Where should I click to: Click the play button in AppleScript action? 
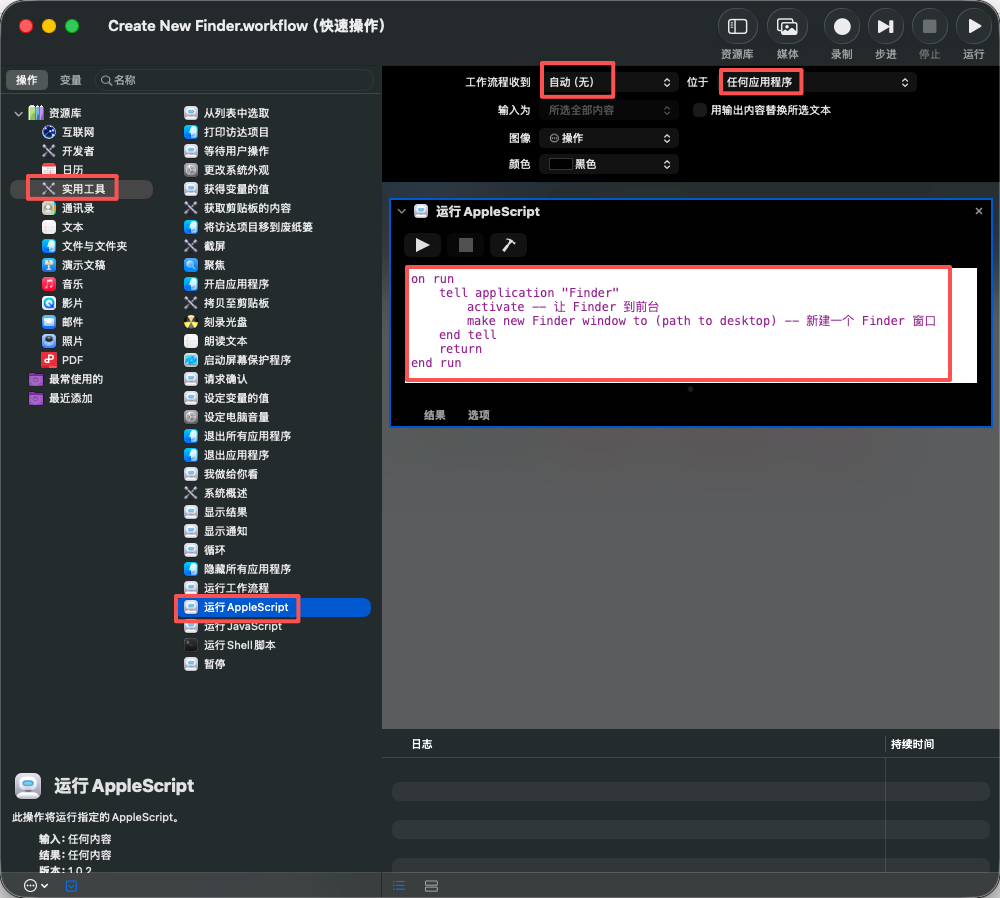coord(422,245)
